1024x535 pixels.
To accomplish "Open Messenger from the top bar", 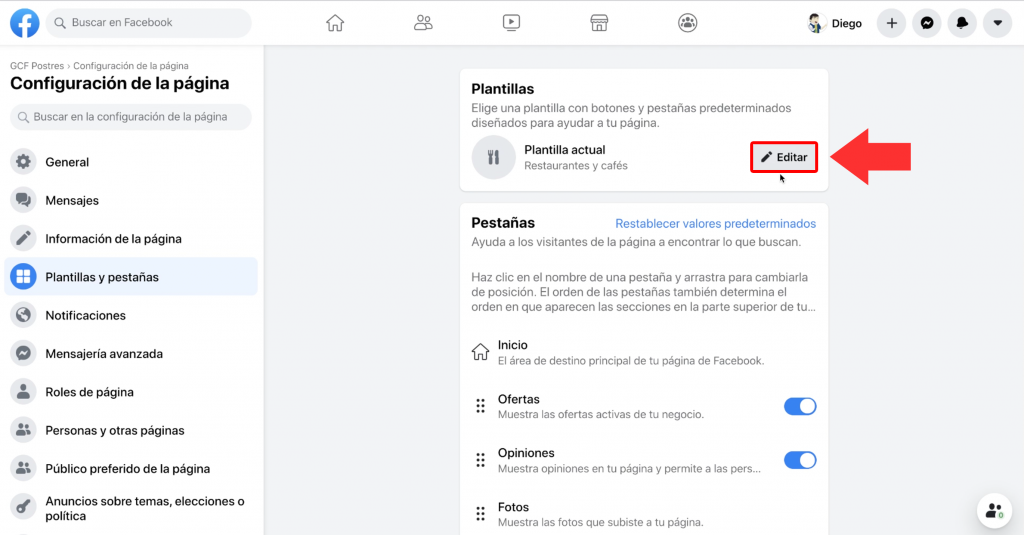I will point(927,23).
